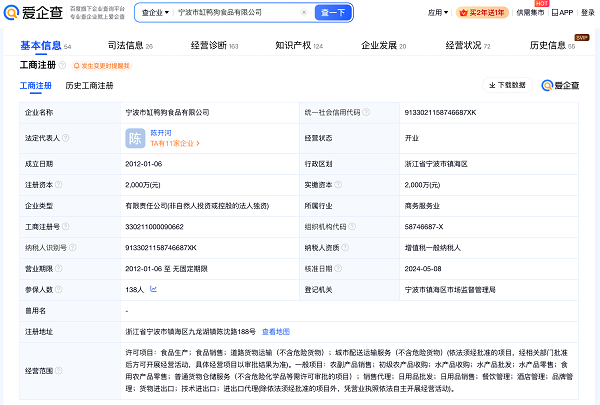Click the 查看地图 link next to address
The image size is (600, 405).
tap(276, 330)
